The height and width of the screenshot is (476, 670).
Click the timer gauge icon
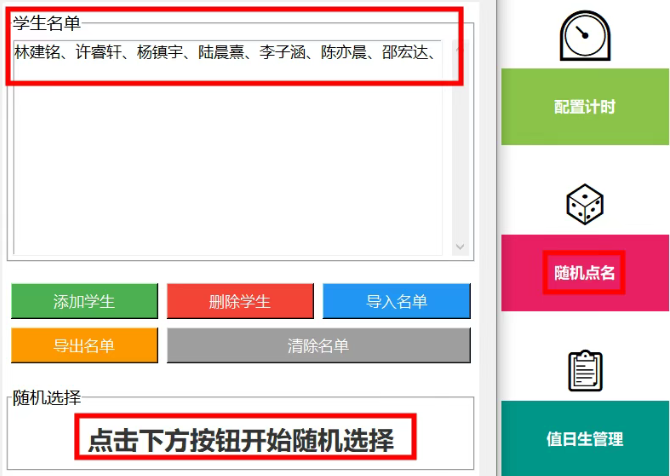[584, 37]
